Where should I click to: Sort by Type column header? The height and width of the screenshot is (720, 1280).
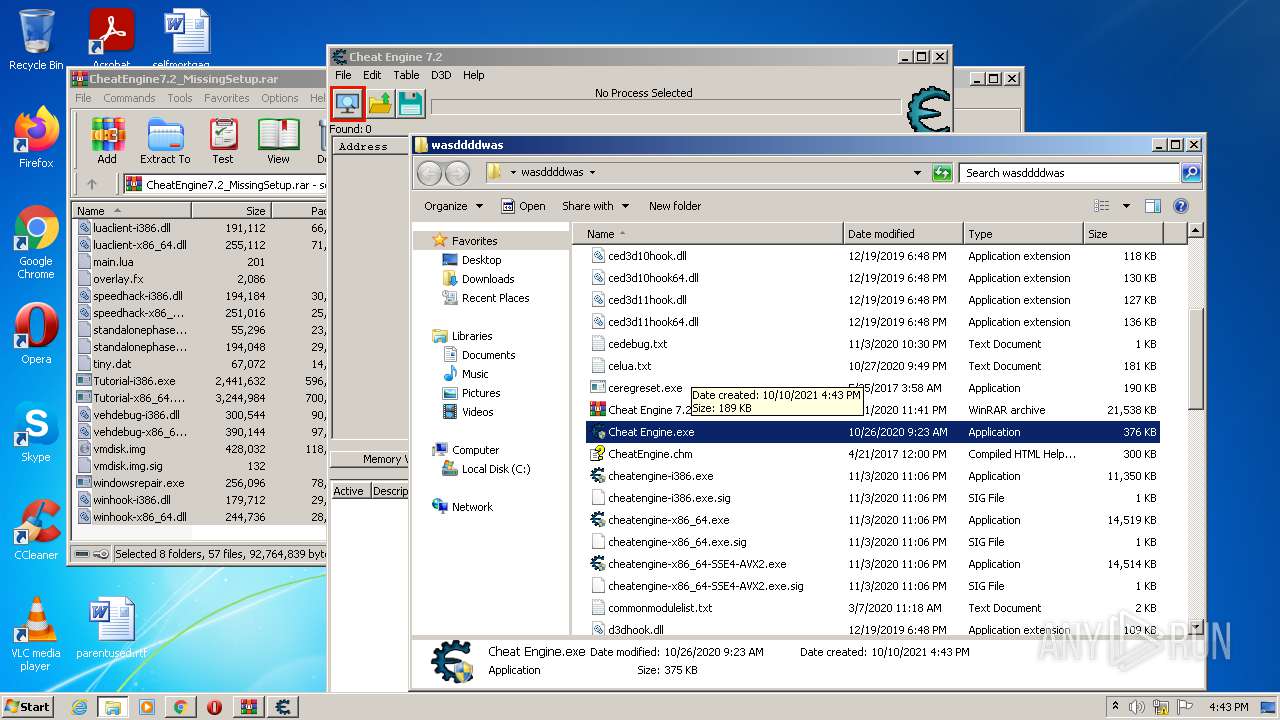(1023, 234)
